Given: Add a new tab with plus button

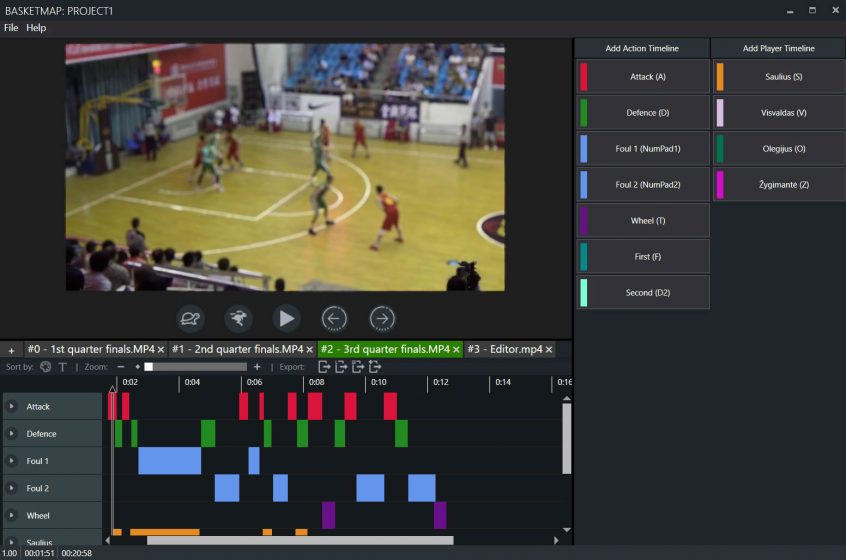Looking at the screenshot, I should (x=11, y=350).
